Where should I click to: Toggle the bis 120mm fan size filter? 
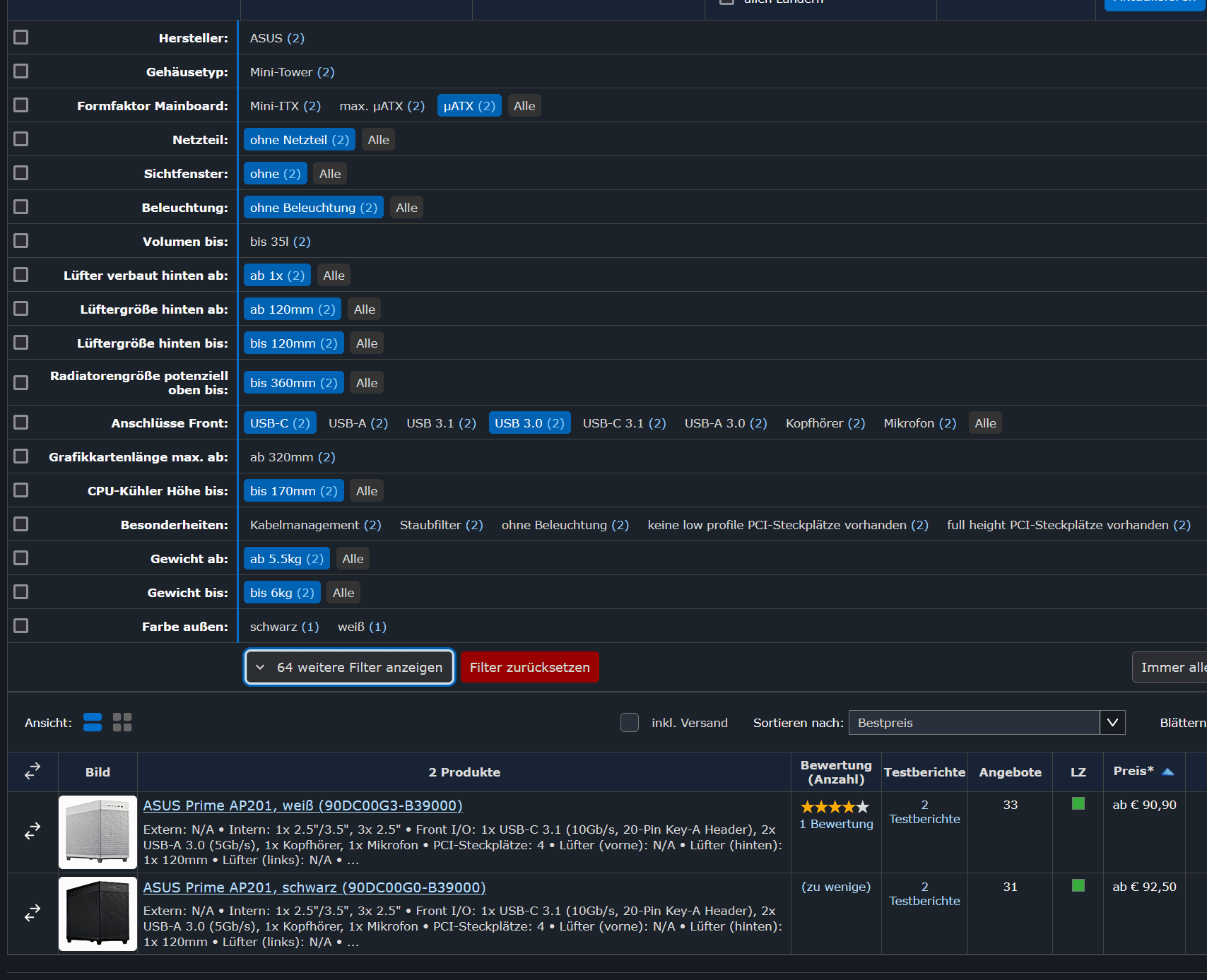tap(294, 343)
